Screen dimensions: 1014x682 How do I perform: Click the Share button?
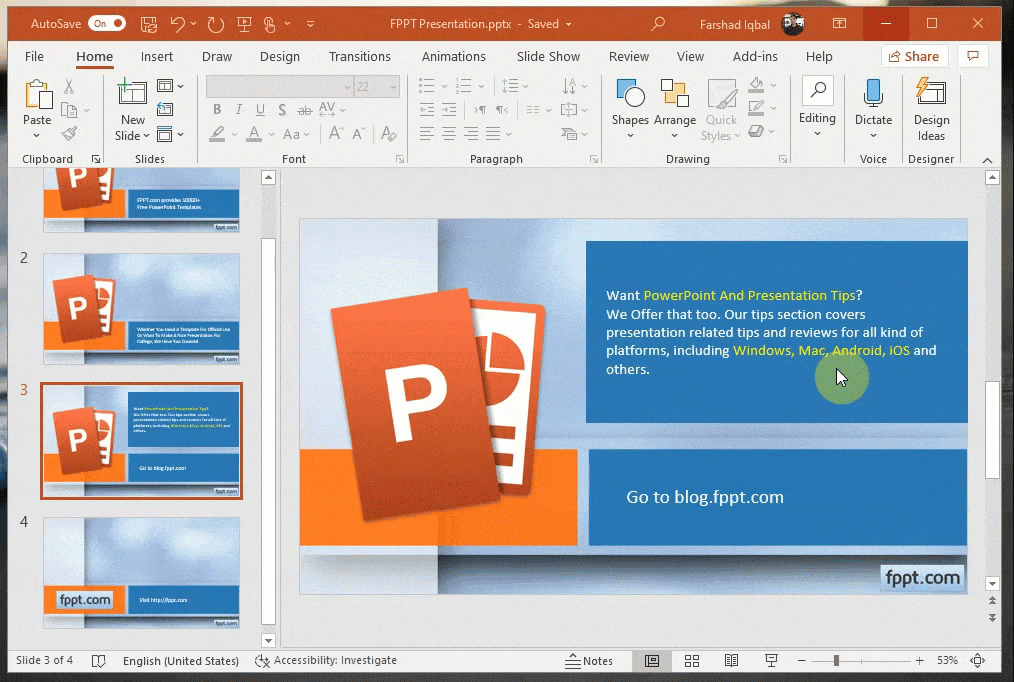(x=914, y=57)
